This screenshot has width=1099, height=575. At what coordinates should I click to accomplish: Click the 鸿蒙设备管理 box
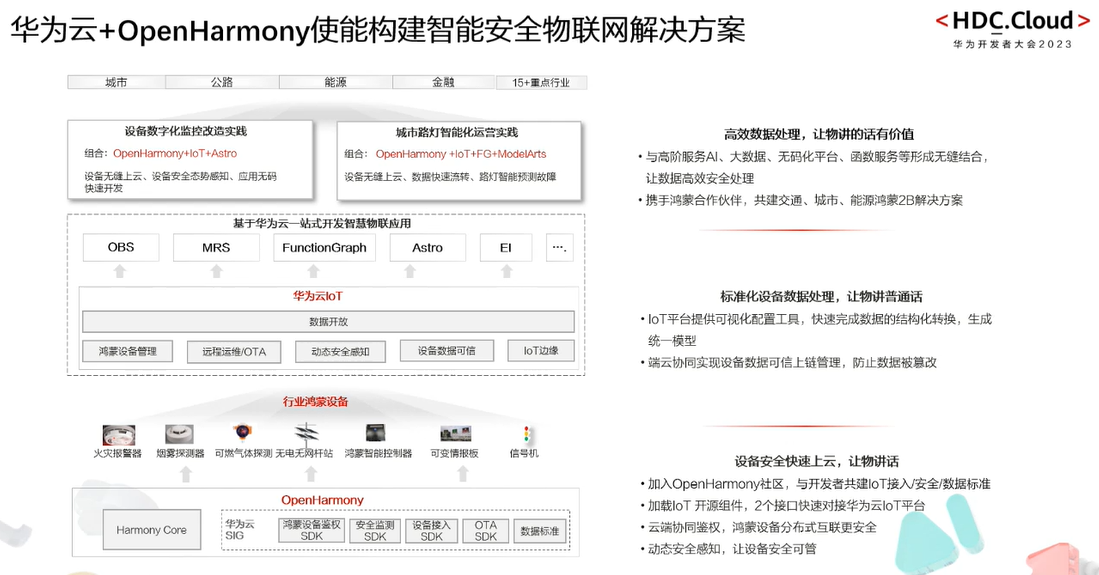128,351
